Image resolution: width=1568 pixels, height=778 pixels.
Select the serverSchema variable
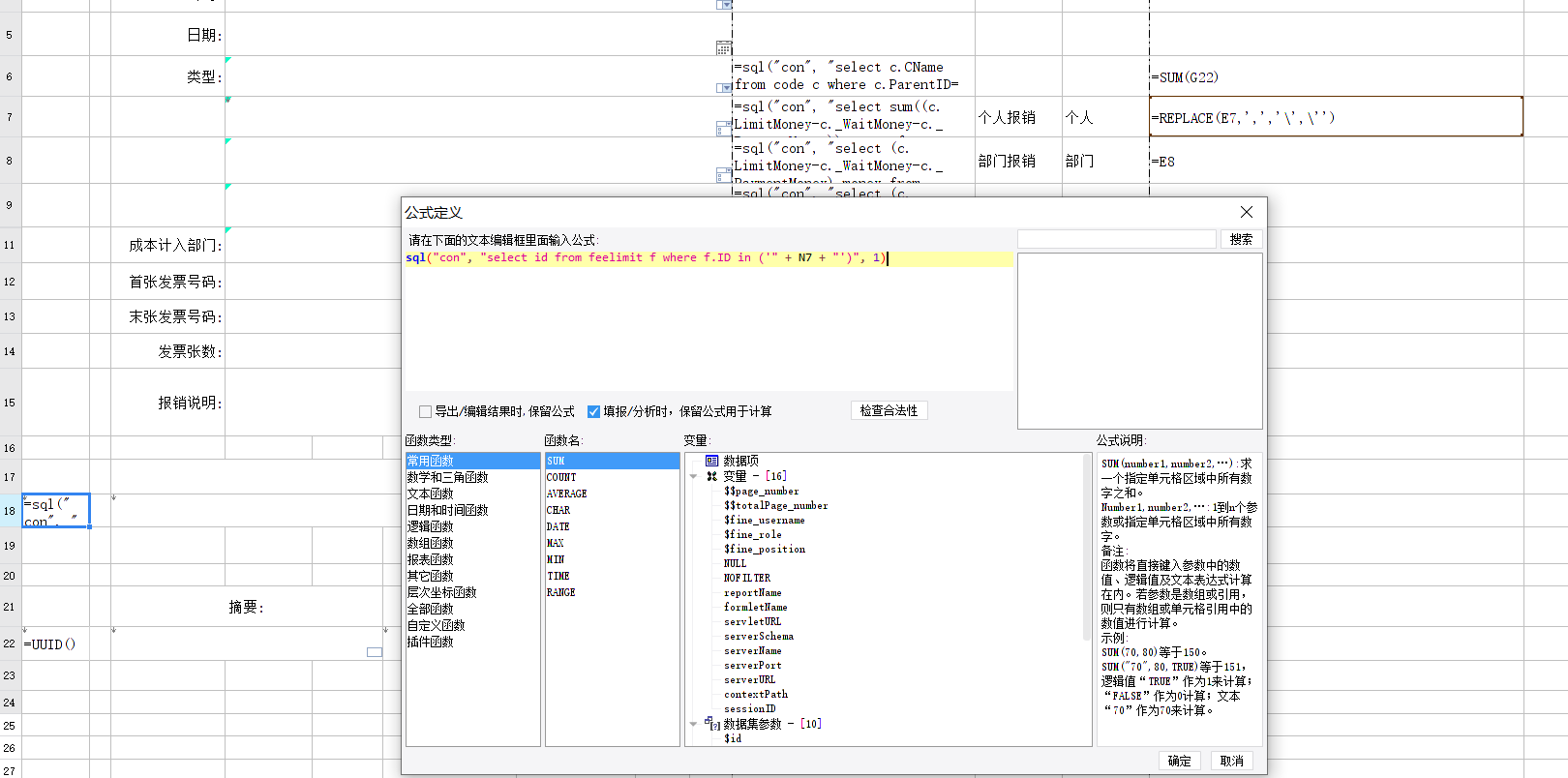click(x=758, y=636)
